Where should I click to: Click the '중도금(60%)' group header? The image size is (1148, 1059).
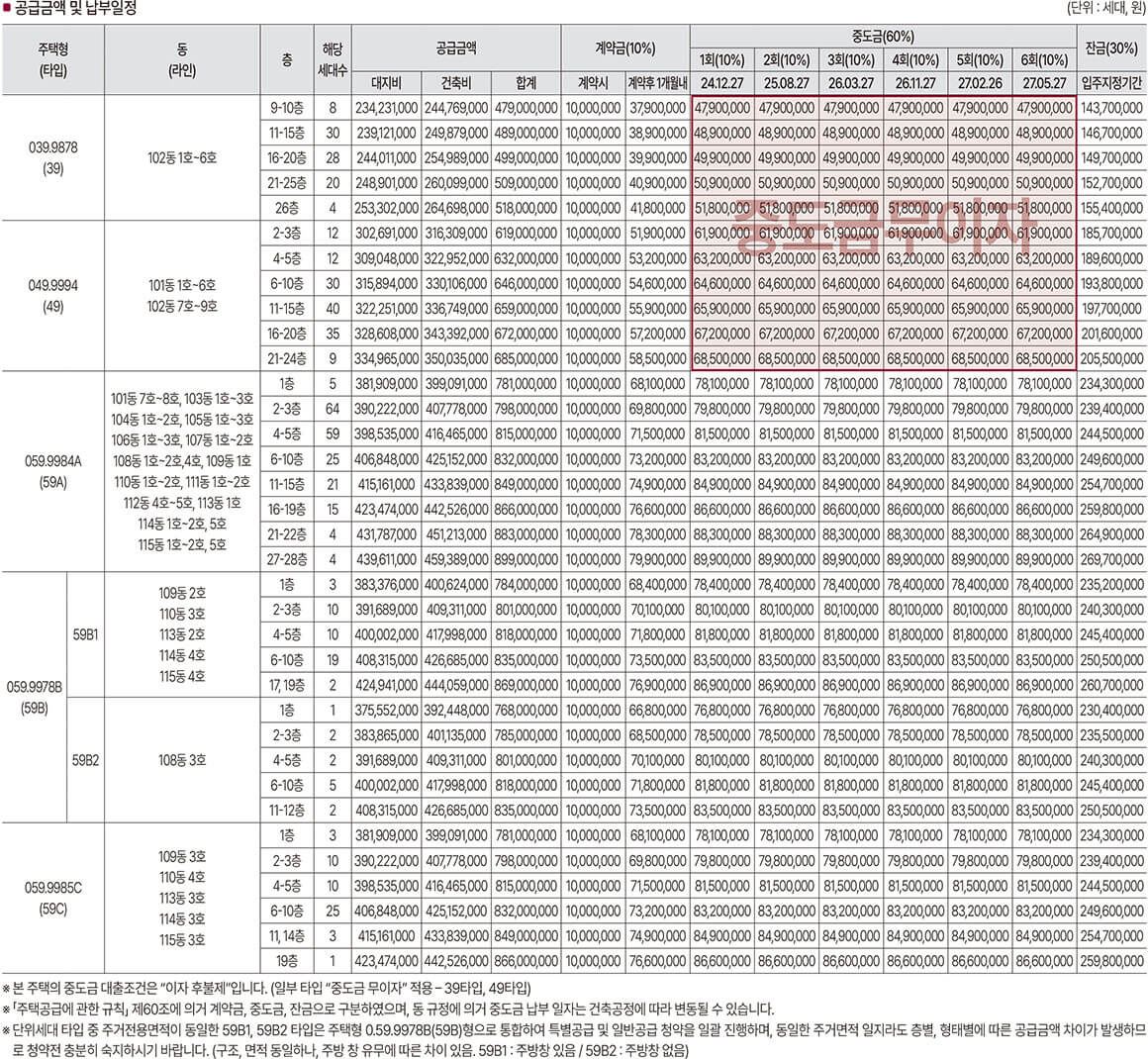click(883, 36)
